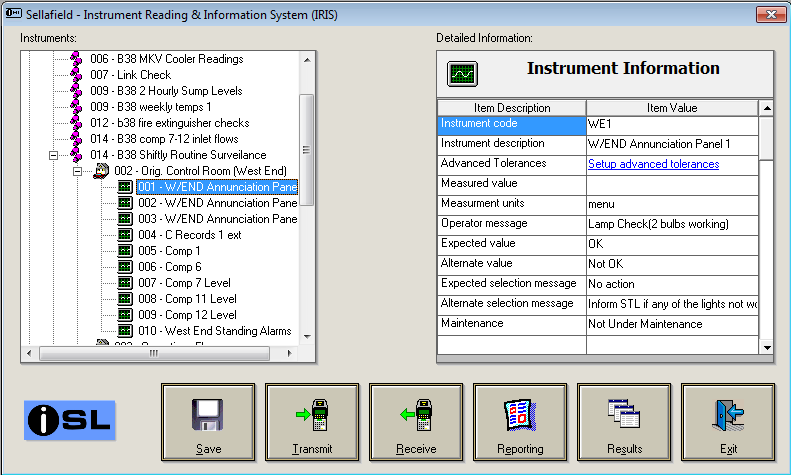This screenshot has height=475, width=791.
Task: Open the Setup advanced tolerances link
Action: click(x=653, y=164)
